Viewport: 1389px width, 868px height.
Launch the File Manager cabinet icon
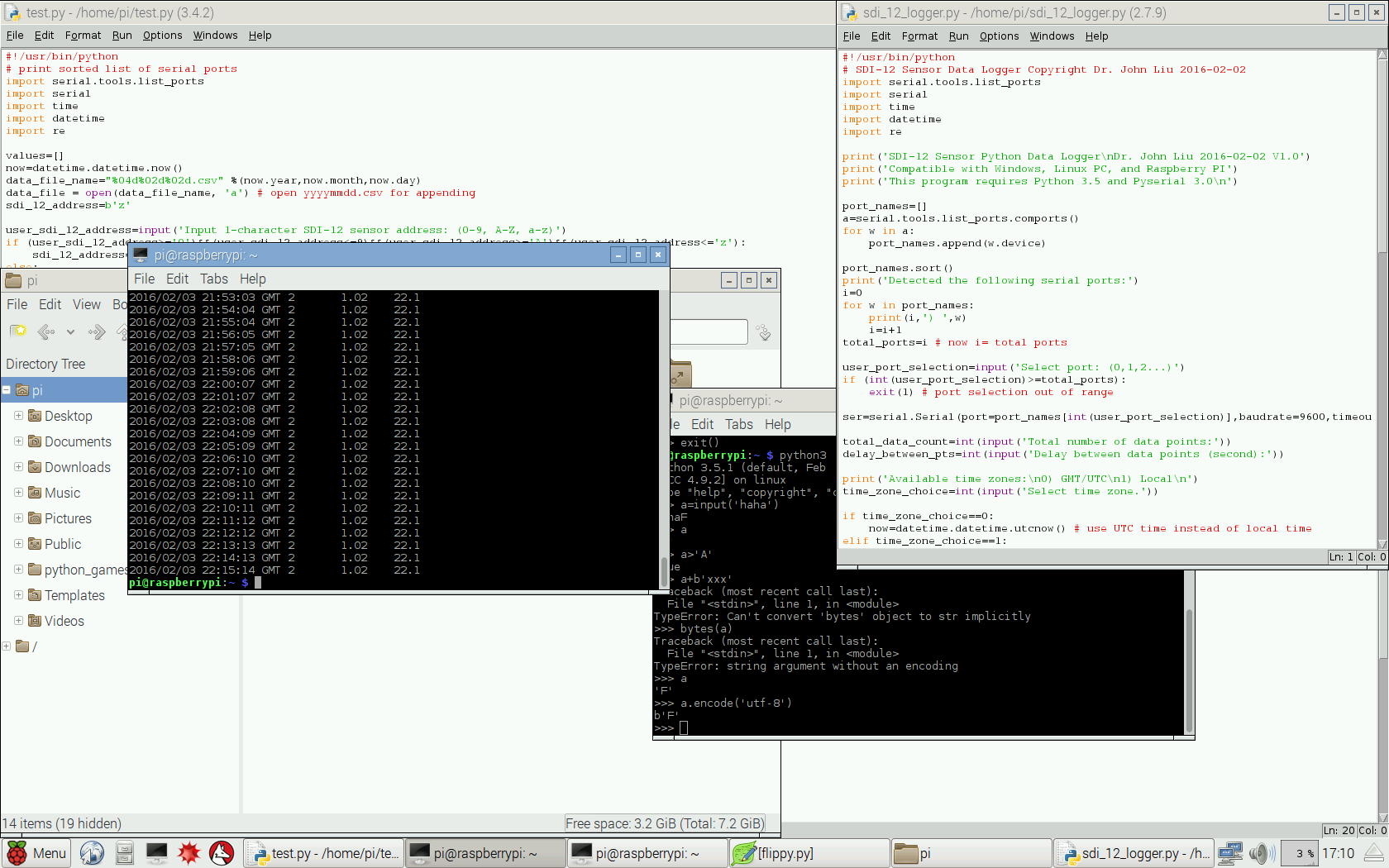click(124, 853)
